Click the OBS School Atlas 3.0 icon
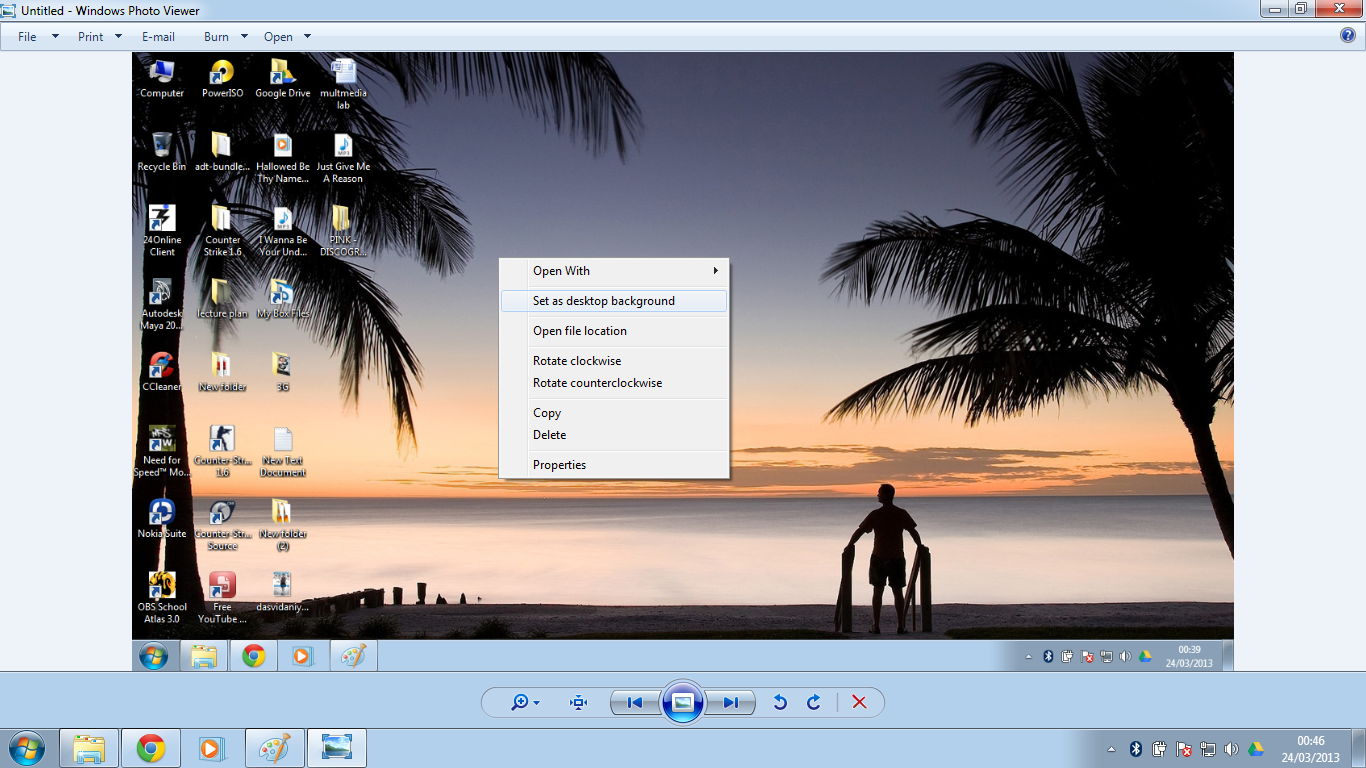This screenshot has height=768, width=1366. [x=161, y=598]
